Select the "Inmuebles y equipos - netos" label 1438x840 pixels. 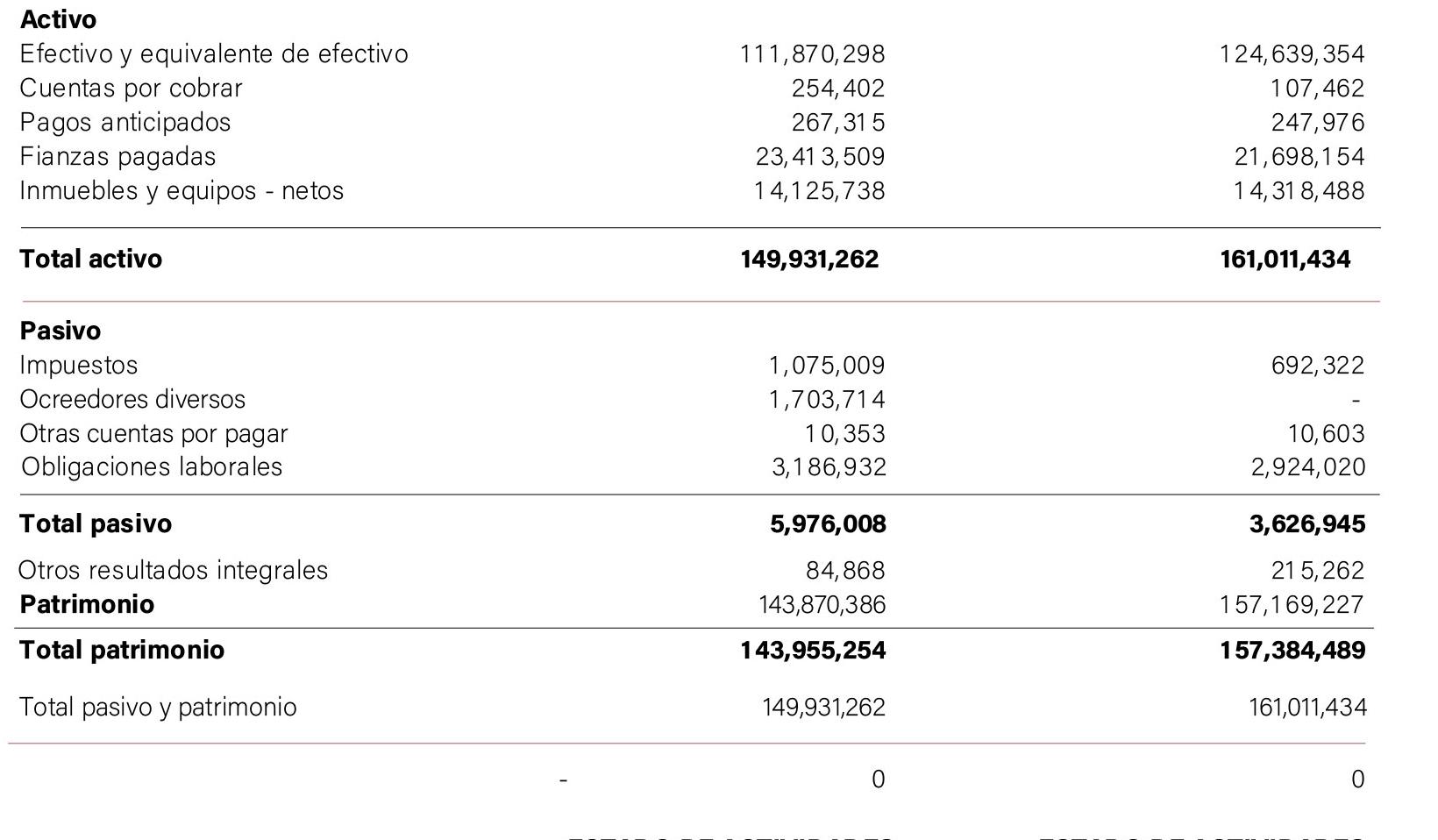pyautogui.click(x=182, y=191)
